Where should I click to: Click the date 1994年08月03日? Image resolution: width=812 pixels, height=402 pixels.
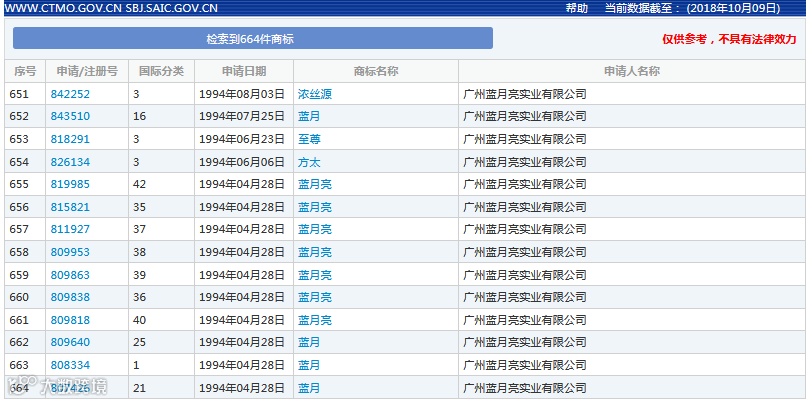(x=242, y=94)
